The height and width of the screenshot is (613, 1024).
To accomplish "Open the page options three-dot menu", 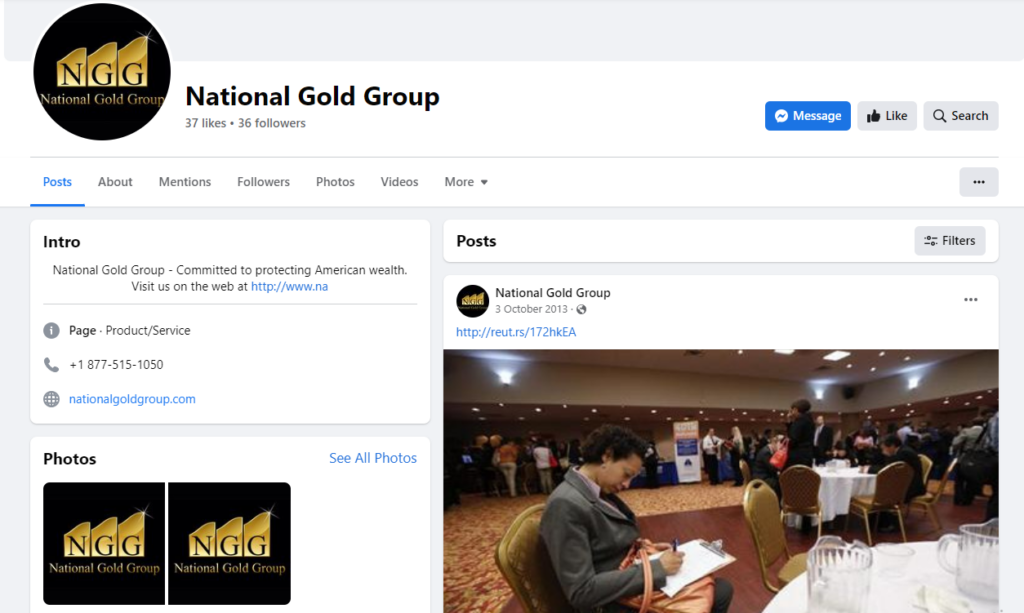I will 978,182.
